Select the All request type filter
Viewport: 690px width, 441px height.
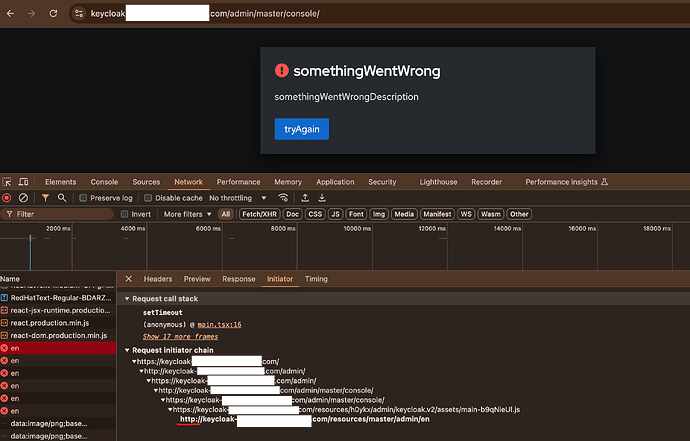pos(226,214)
